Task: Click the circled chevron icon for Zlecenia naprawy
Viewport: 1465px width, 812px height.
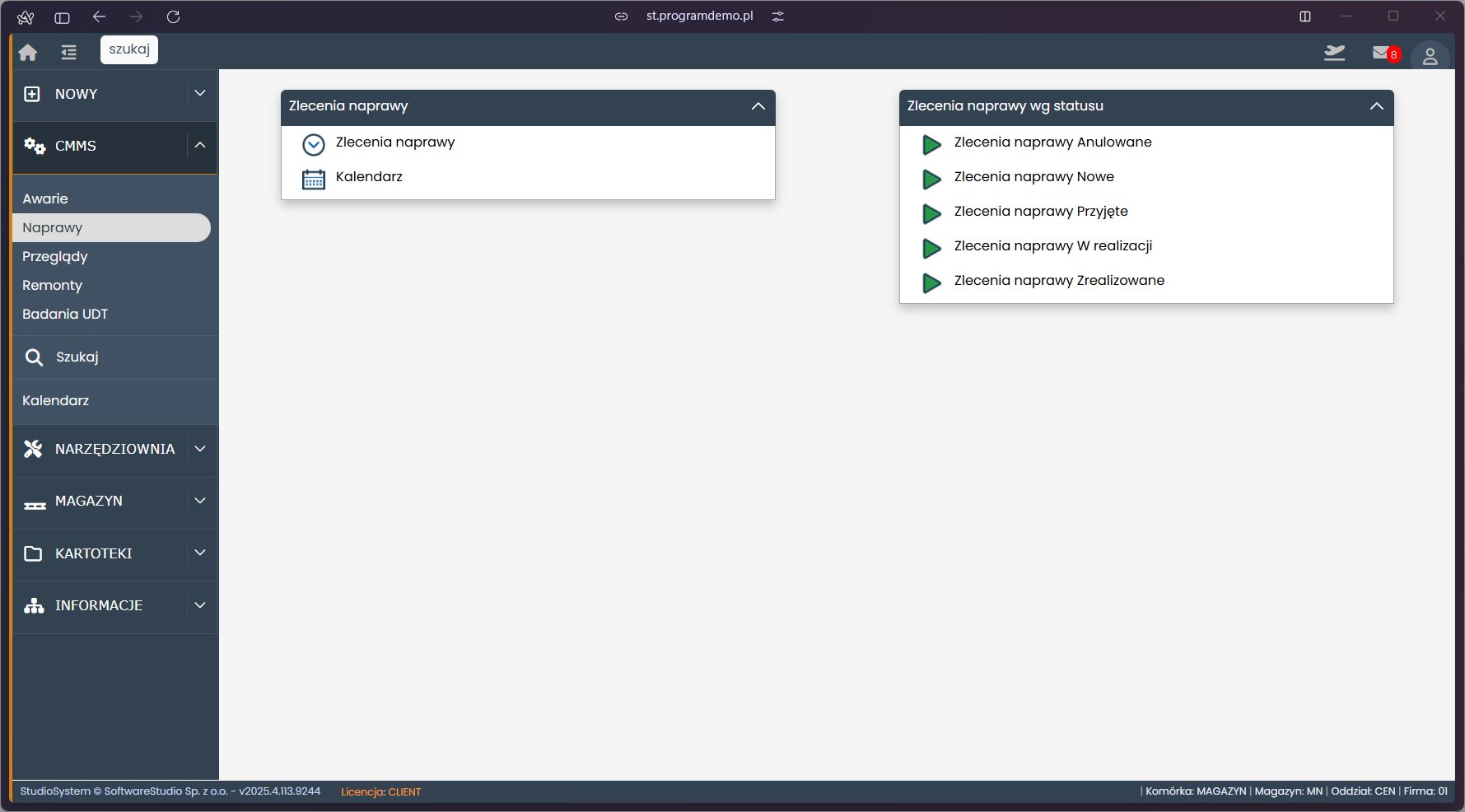Action: point(314,145)
